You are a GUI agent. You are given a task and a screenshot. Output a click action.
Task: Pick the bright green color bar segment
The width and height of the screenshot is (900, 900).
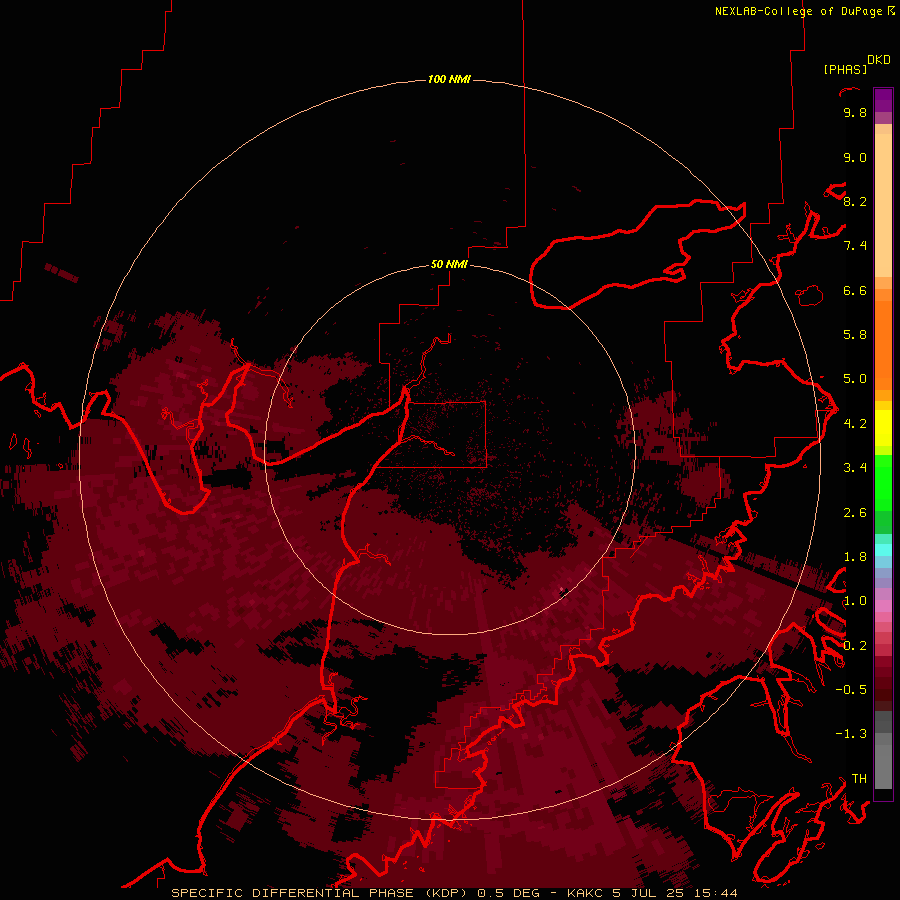(x=883, y=483)
